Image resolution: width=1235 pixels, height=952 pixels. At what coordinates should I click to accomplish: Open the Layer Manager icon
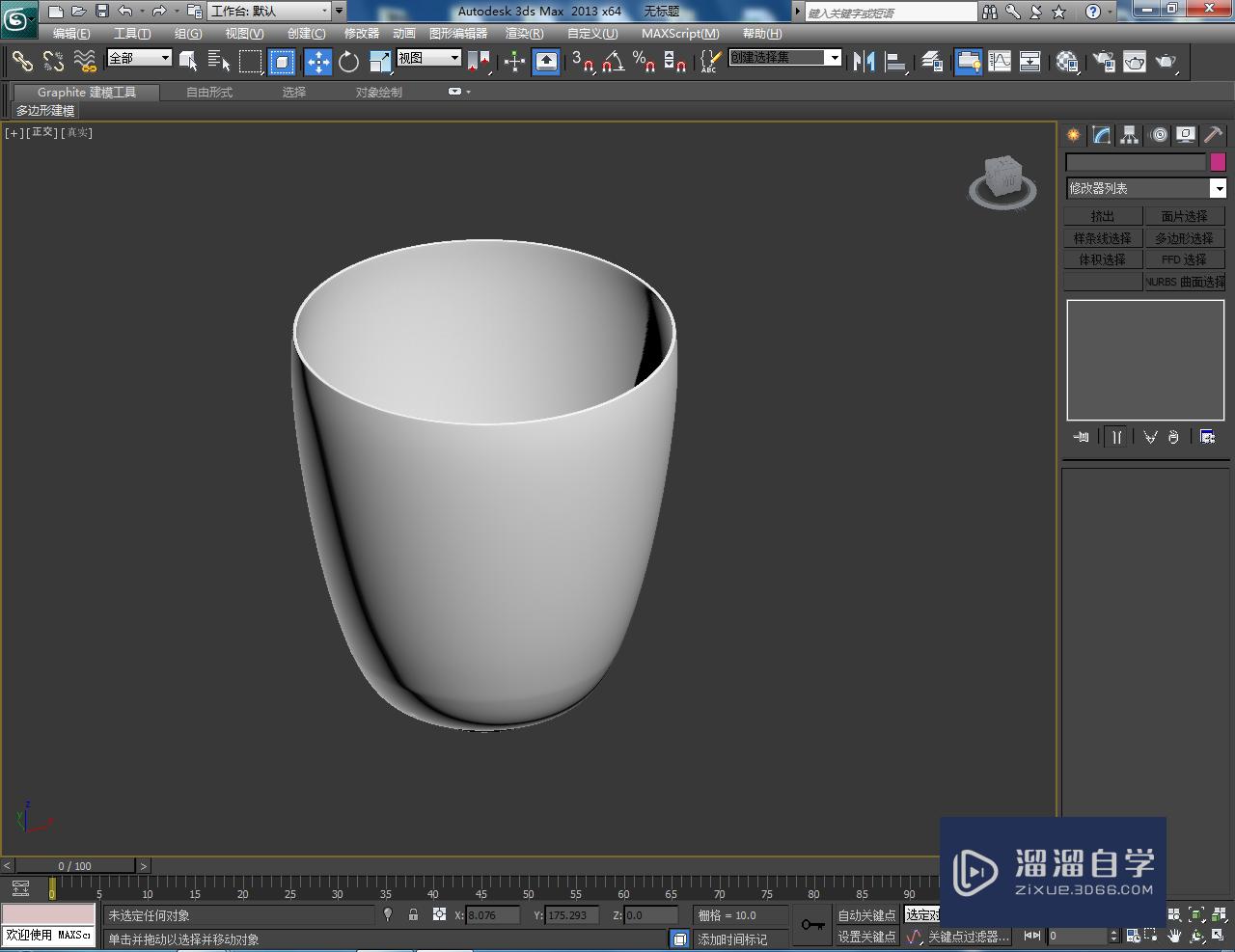[x=931, y=61]
